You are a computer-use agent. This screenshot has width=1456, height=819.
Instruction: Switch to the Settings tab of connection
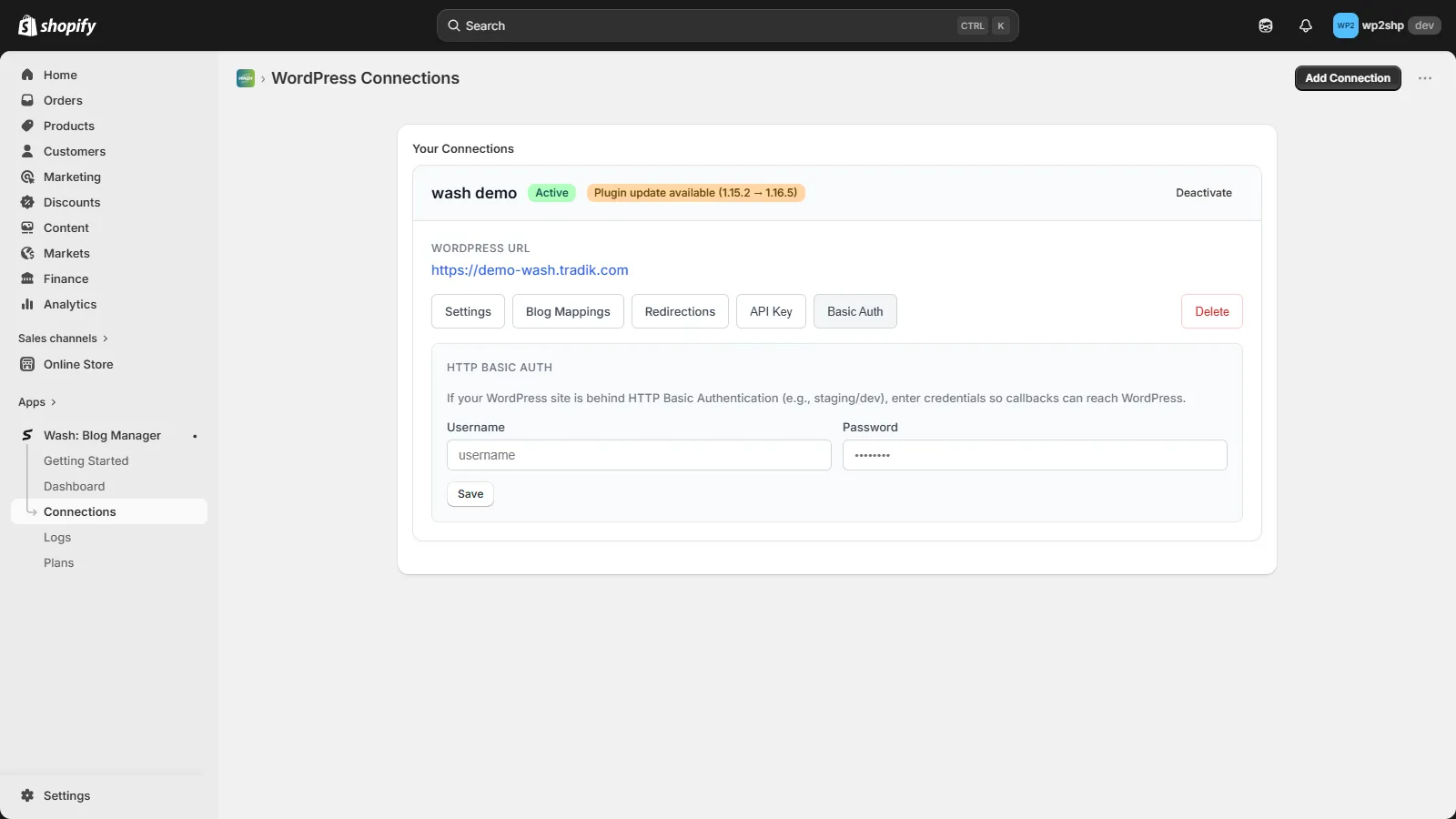468,311
